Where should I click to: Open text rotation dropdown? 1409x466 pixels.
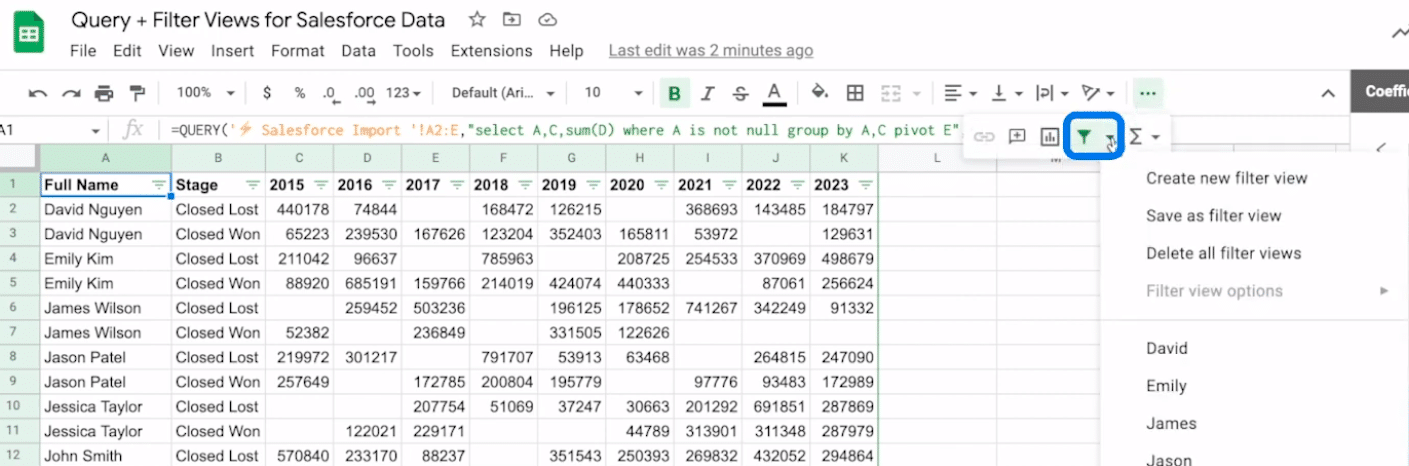(x=1099, y=93)
